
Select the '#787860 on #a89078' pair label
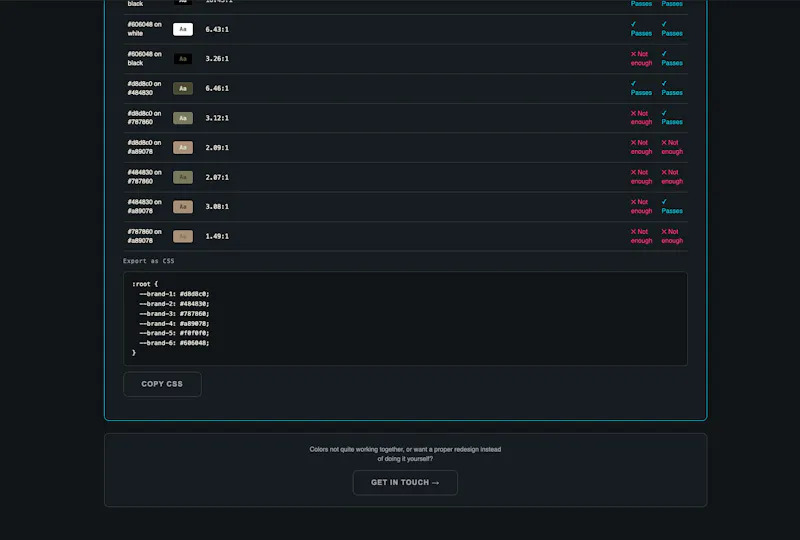click(x=144, y=236)
